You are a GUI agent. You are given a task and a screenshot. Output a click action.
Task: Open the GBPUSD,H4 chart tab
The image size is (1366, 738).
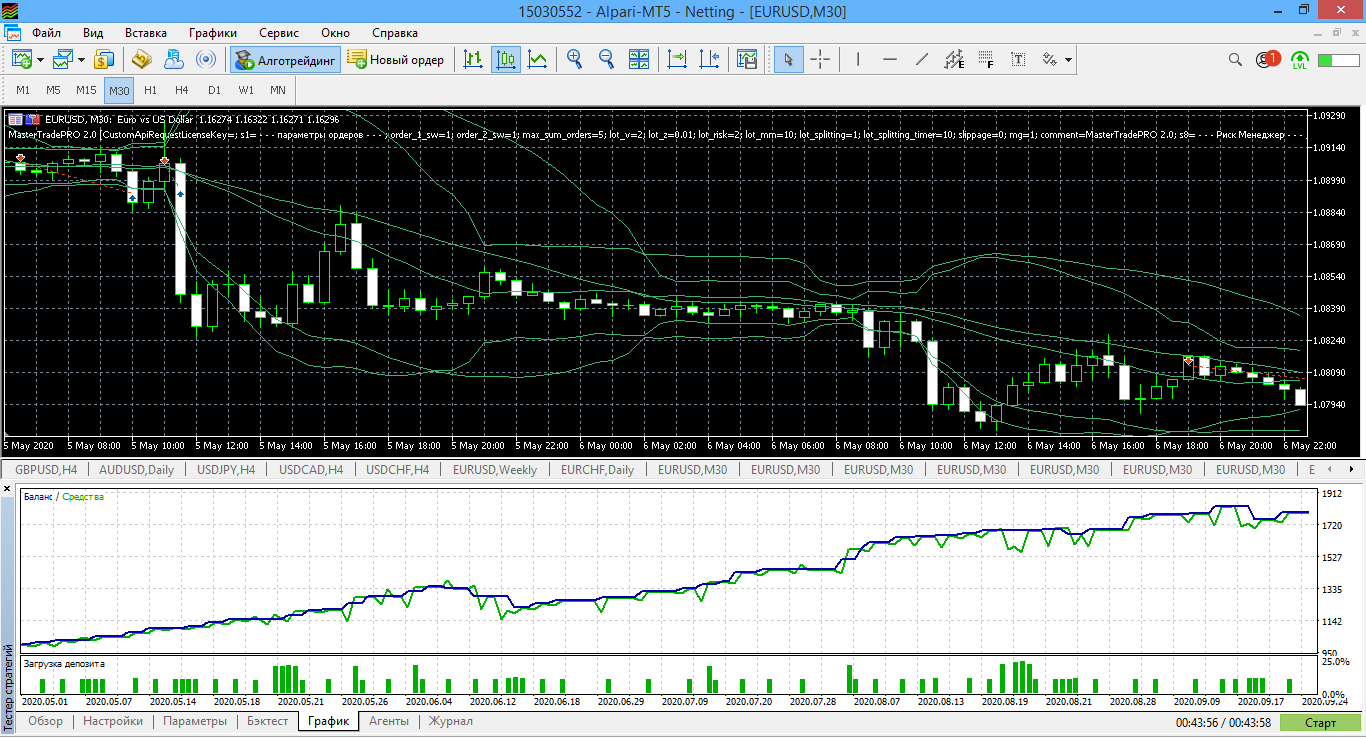pos(47,470)
